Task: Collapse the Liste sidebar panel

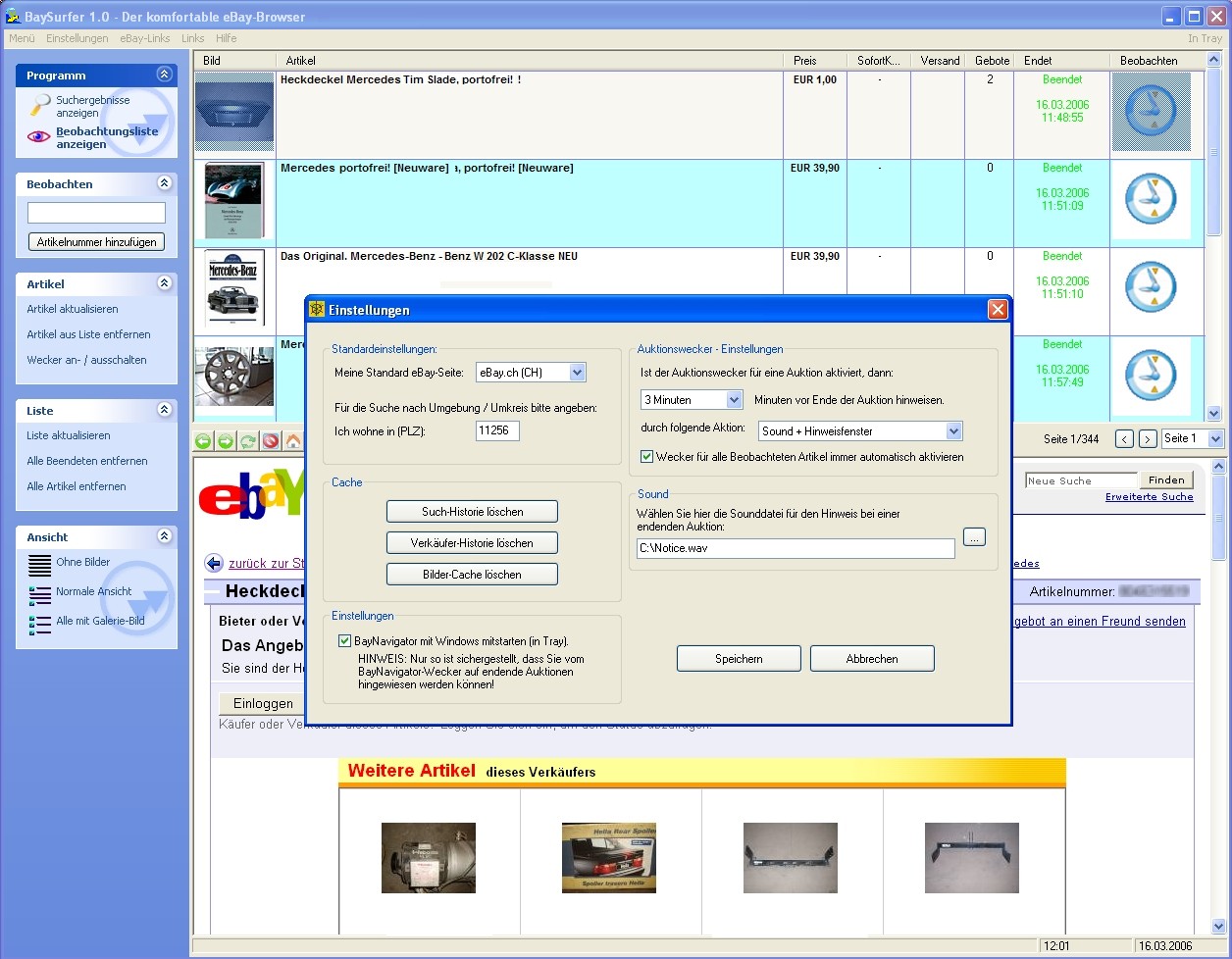Action: pyautogui.click(x=164, y=410)
